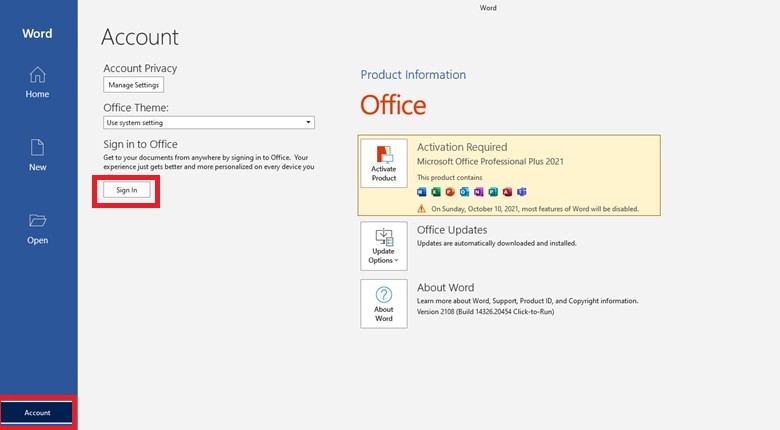The height and width of the screenshot is (430, 780).
Task: Click the Word title in the sidebar header
Action: pos(37,33)
